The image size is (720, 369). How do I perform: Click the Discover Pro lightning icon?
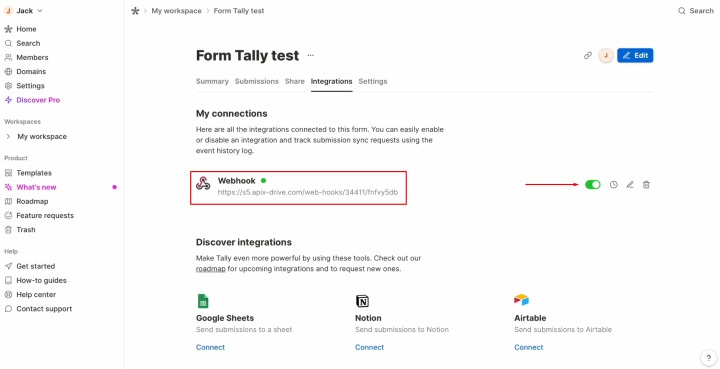8,100
